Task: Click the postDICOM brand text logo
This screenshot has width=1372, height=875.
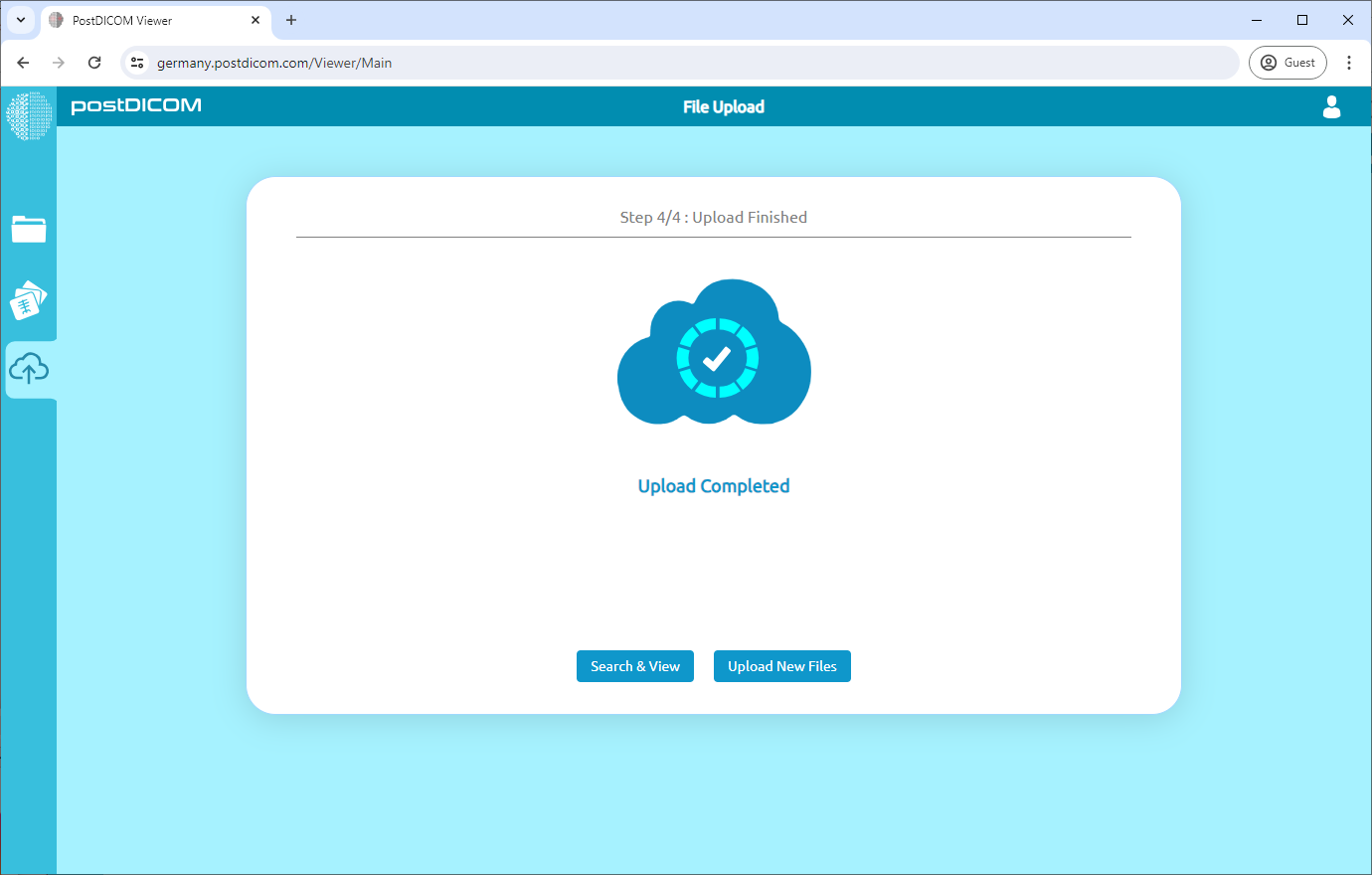Action: (136, 106)
